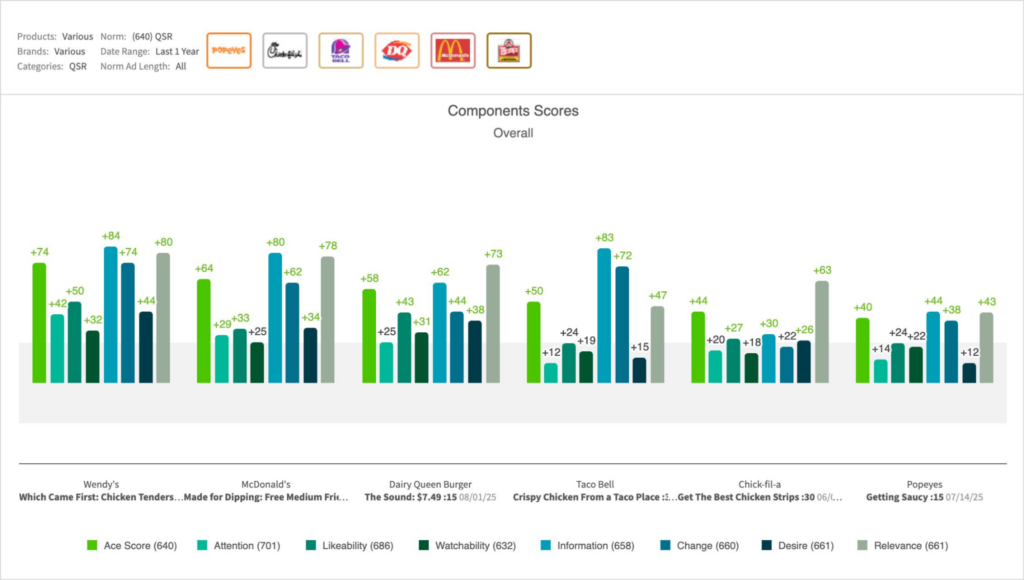Click Dairy Queen +58 Ace Score bar
This screenshot has width=1024, height=580.
click(369, 336)
